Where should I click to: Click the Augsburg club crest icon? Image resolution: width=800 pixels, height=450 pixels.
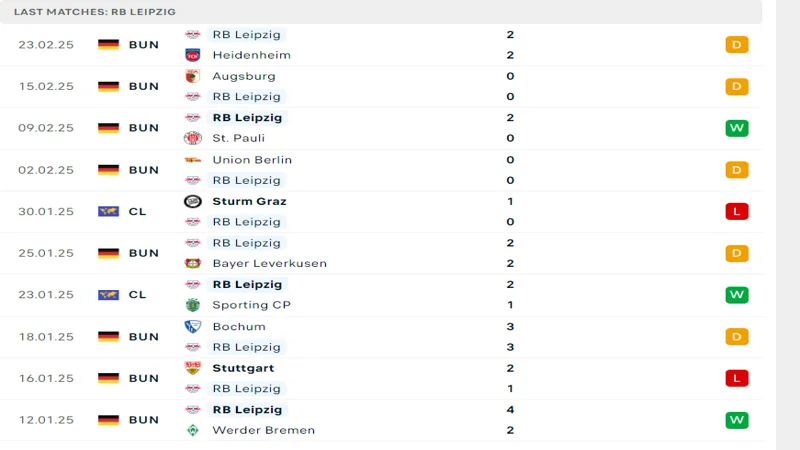tap(193, 76)
